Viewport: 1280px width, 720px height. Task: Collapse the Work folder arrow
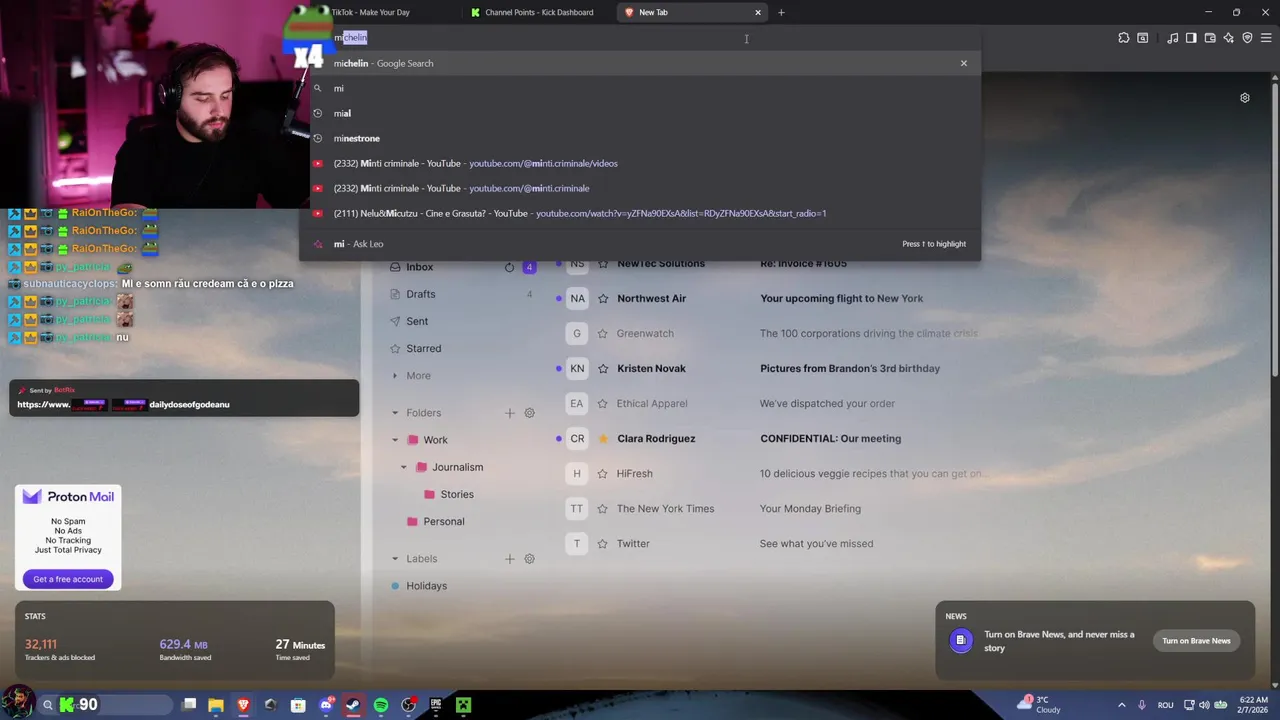coord(395,440)
